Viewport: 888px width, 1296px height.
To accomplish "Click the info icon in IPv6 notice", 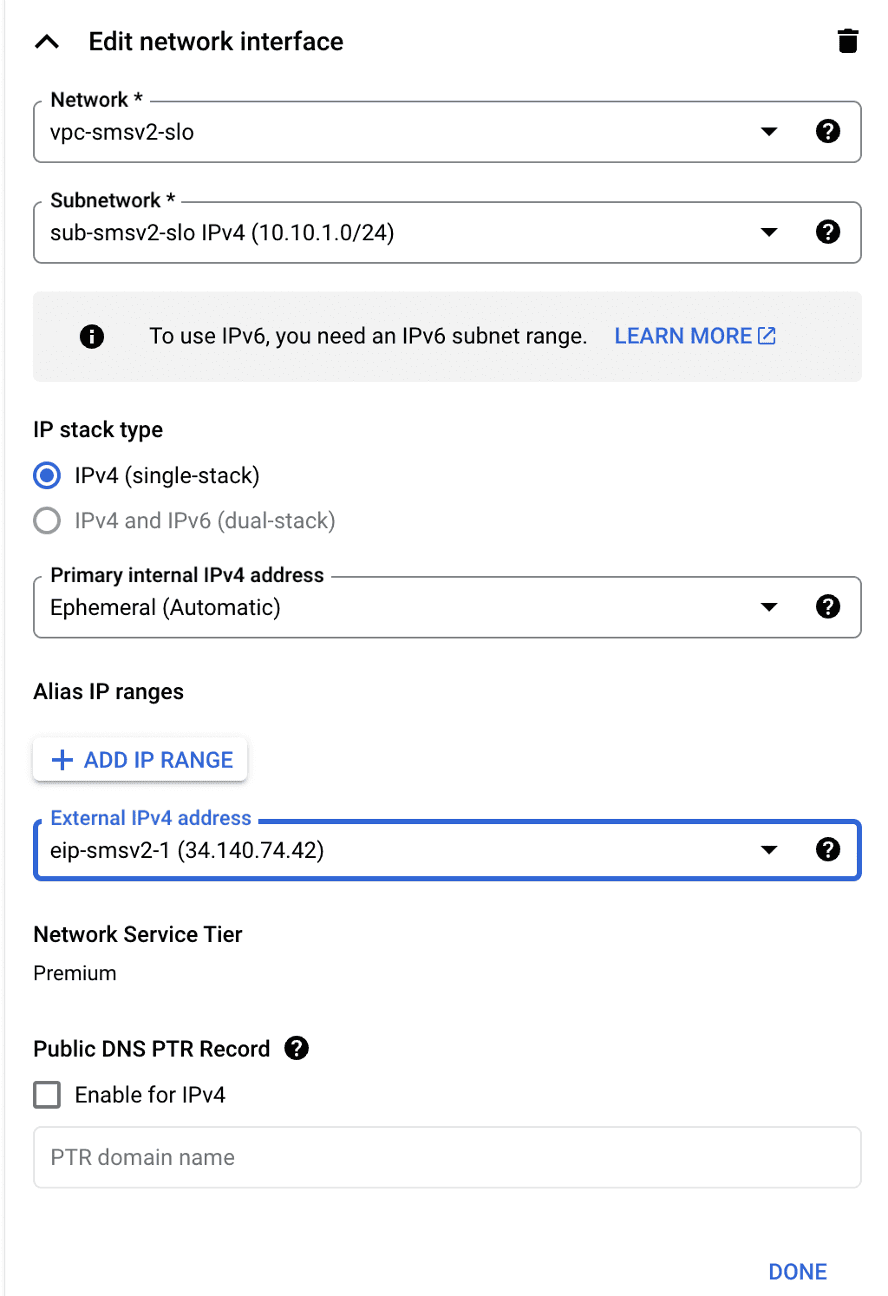I will (92, 336).
